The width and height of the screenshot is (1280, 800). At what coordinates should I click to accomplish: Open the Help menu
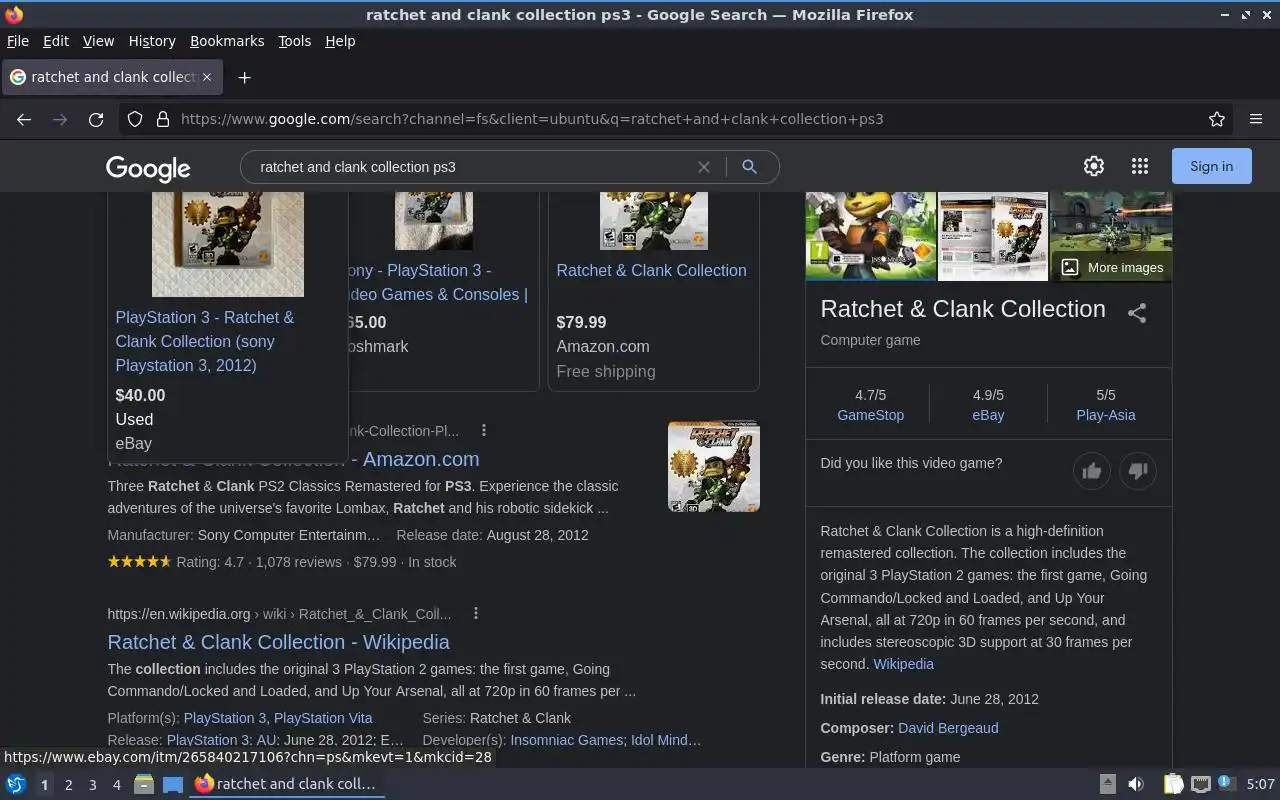[340, 41]
